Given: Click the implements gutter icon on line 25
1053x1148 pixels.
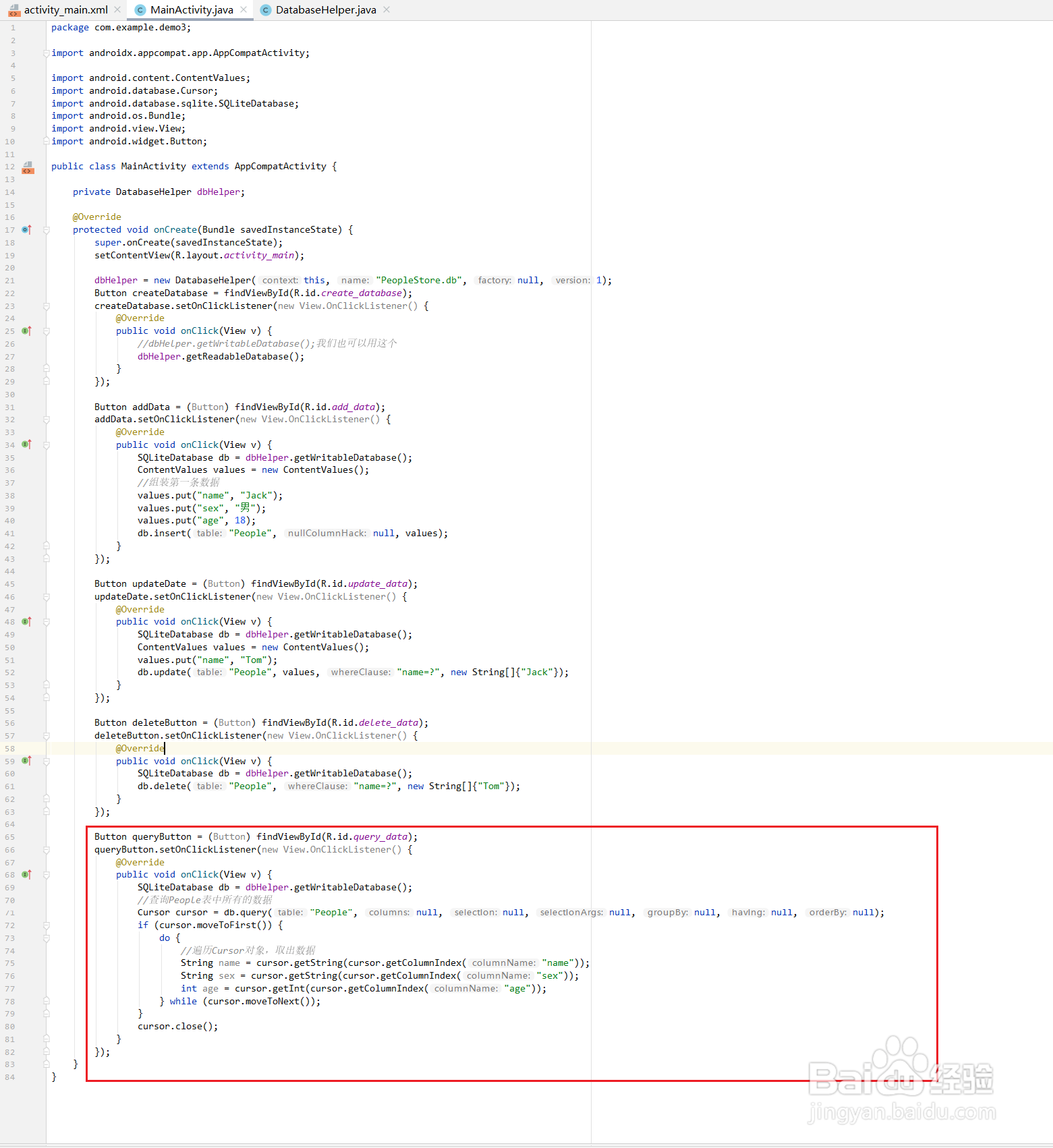Looking at the screenshot, I should [x=26, y=331].
